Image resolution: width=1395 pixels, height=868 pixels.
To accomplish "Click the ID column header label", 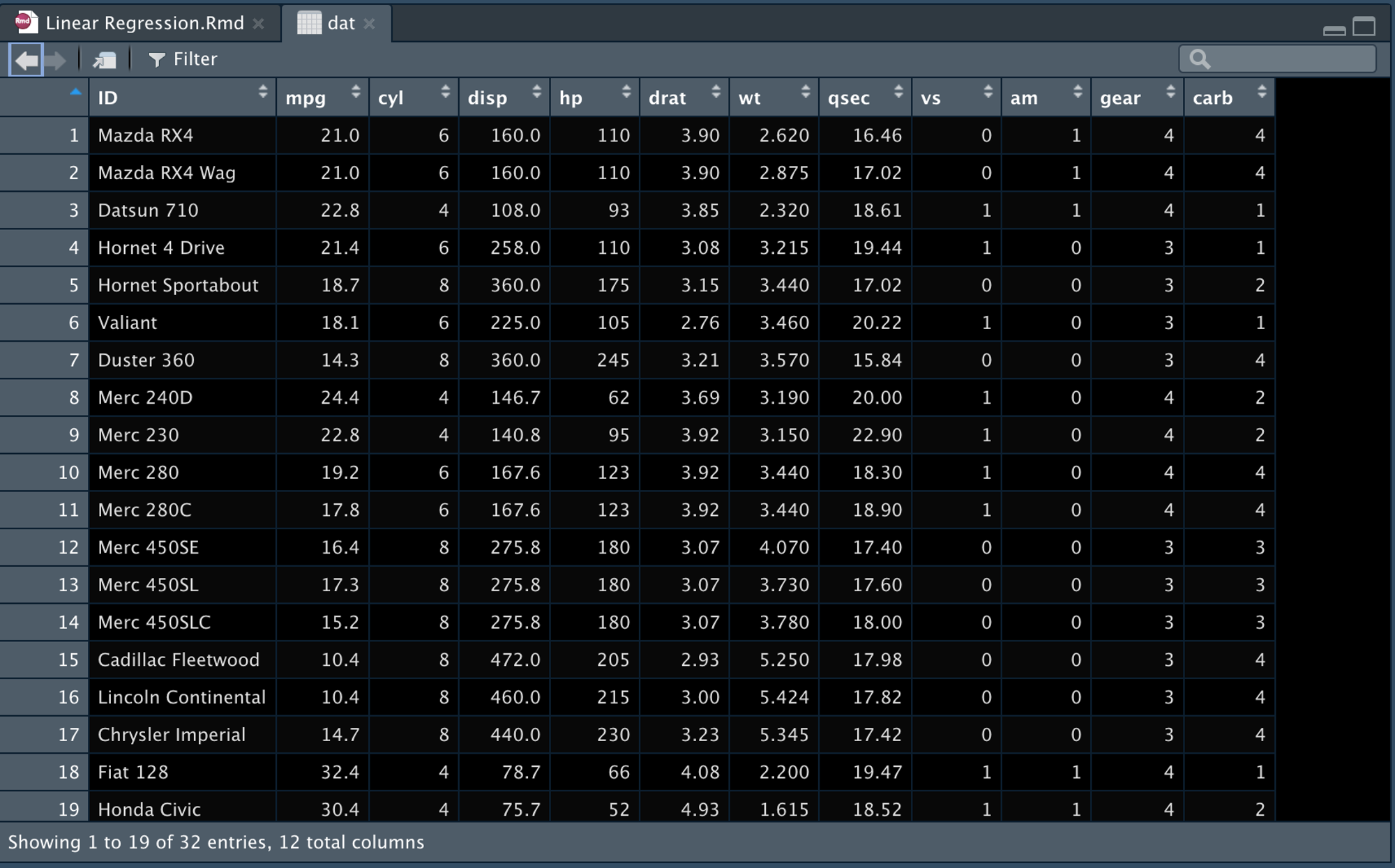I will coord(108,98).
